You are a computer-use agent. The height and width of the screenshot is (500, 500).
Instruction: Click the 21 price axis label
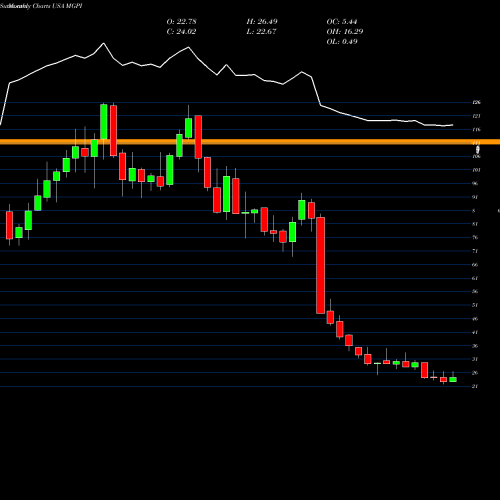pyautogui.click(x=475, y=386)
